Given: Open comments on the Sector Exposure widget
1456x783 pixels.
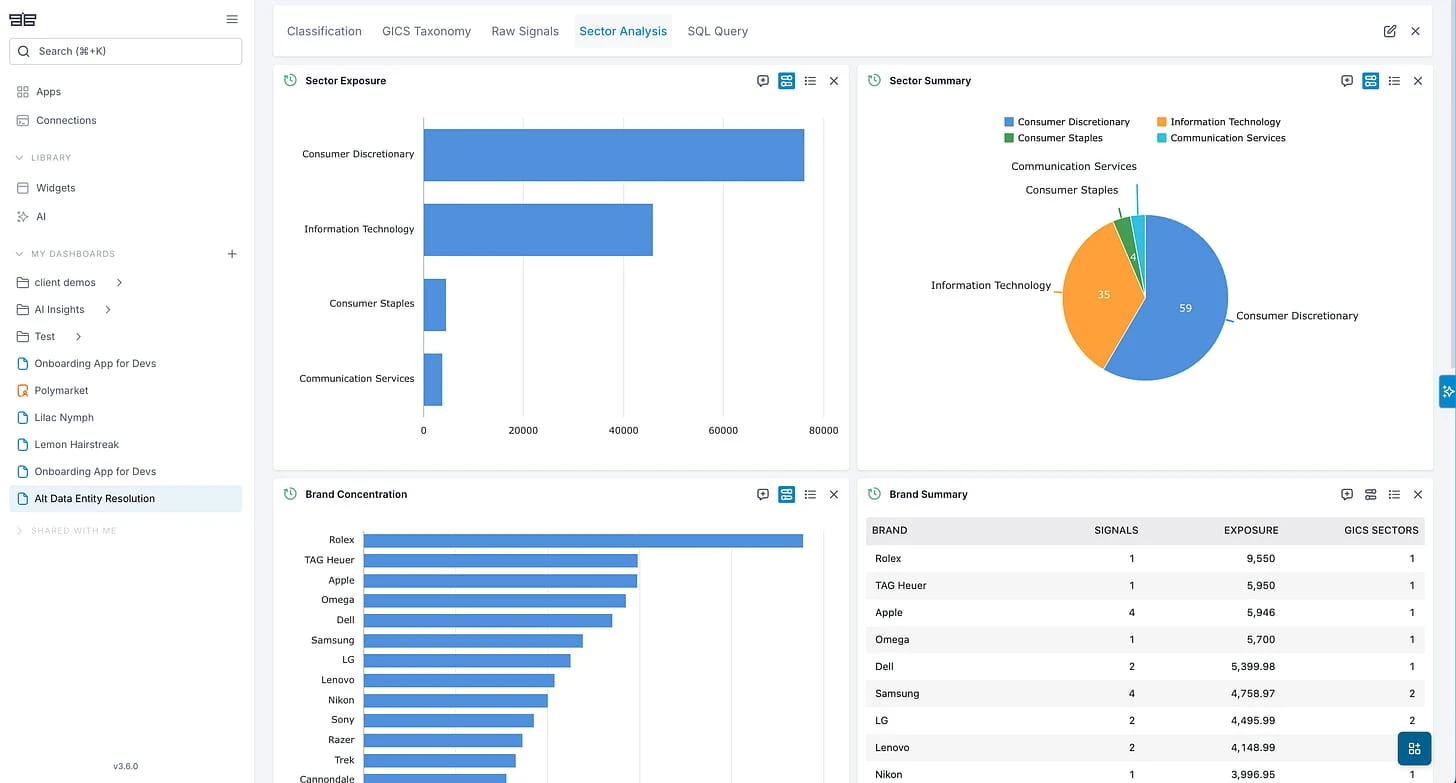Looking at the screenshot, I should (762, 81).
